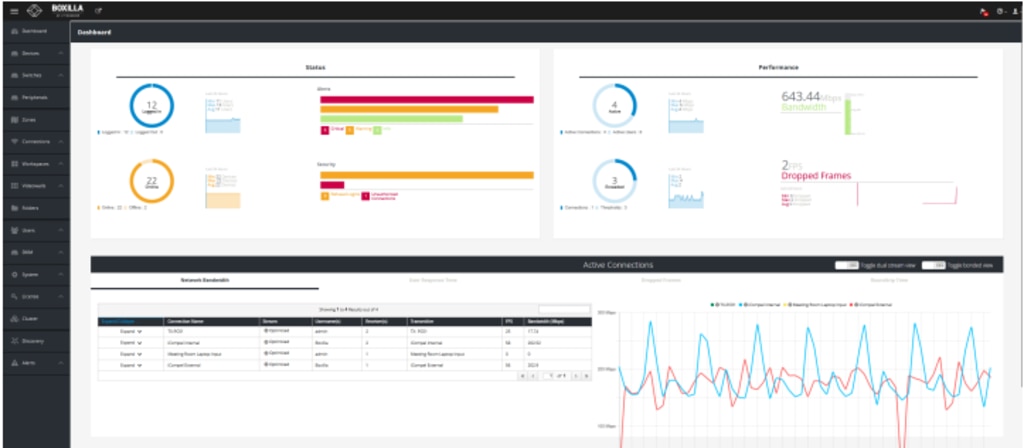
Task: Select the Peripherals sidebar icon
Action: pos(14,97)
